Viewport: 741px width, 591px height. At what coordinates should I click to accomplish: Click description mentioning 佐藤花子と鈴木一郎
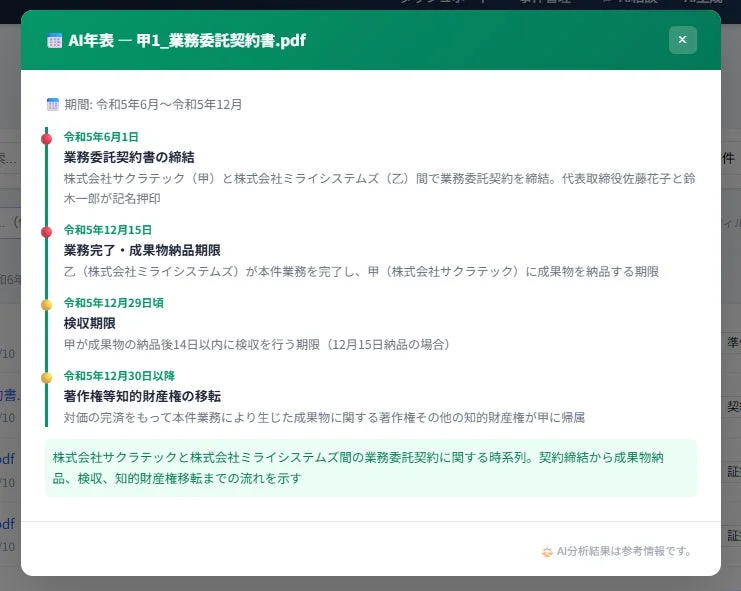point(379,188)
